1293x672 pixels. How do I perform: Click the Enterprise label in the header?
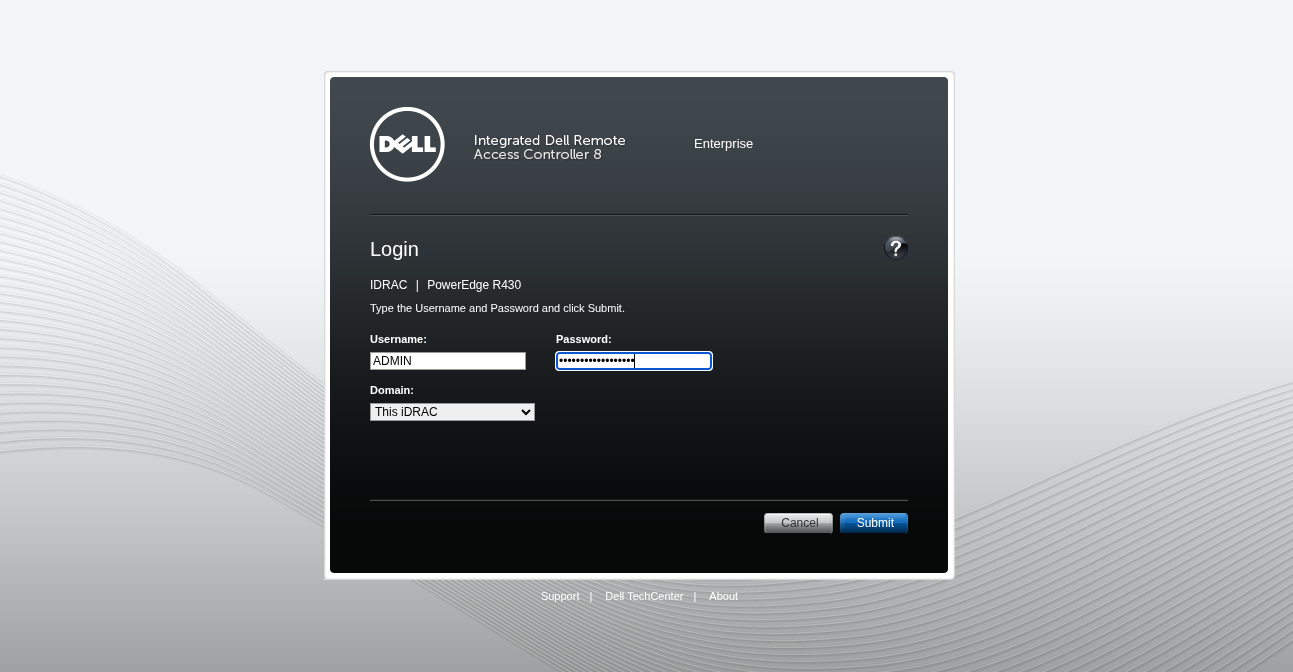click(x=723, y=143)
